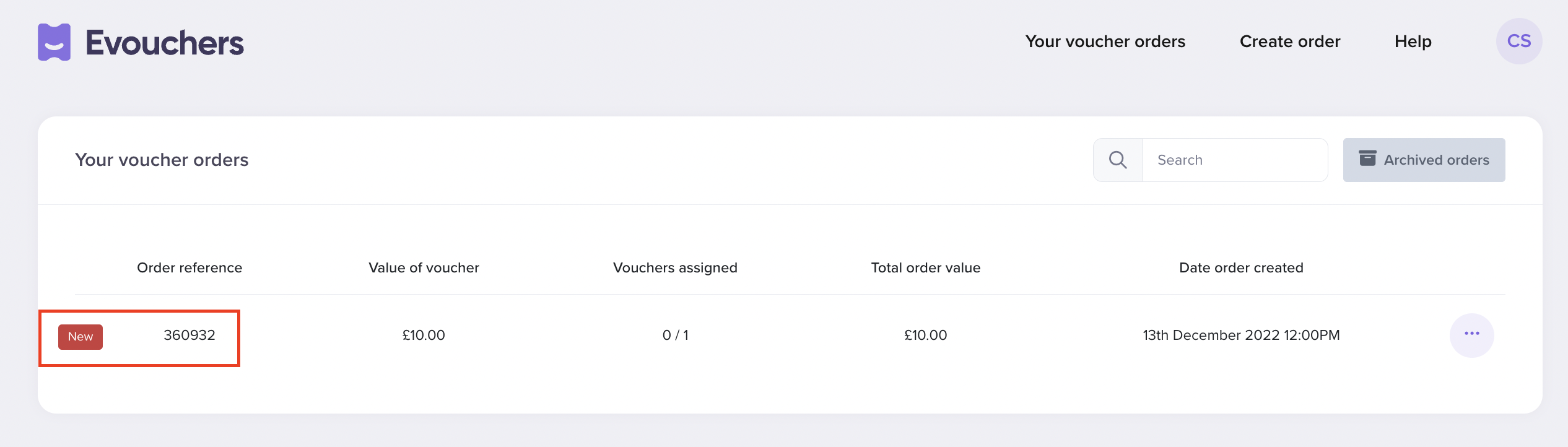The width and height of the screenshot is (1568, 447).
Task: Select the 13th December 2022 date cell
Action: [1241, 335]
